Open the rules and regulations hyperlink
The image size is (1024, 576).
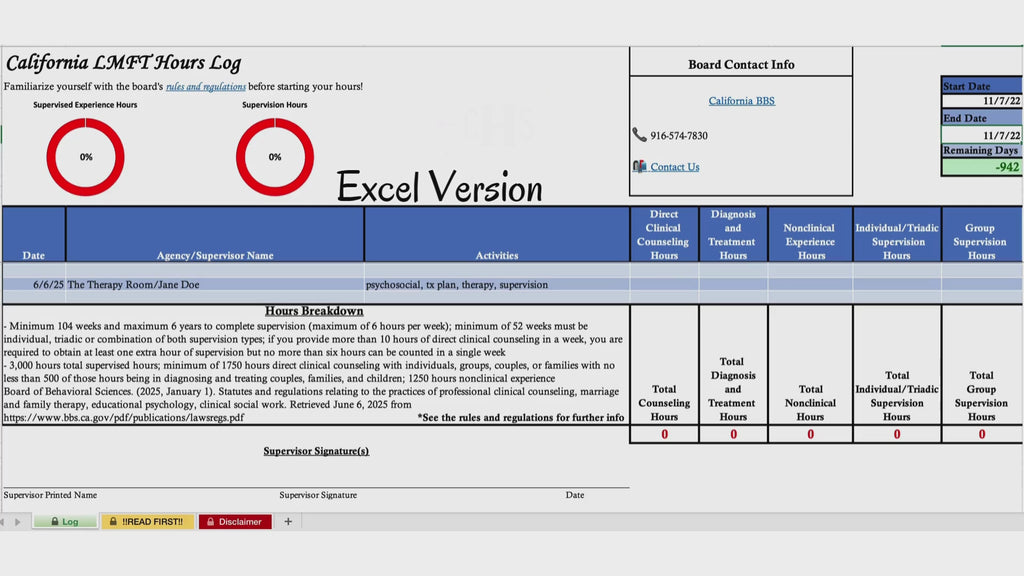pos(206,86)
